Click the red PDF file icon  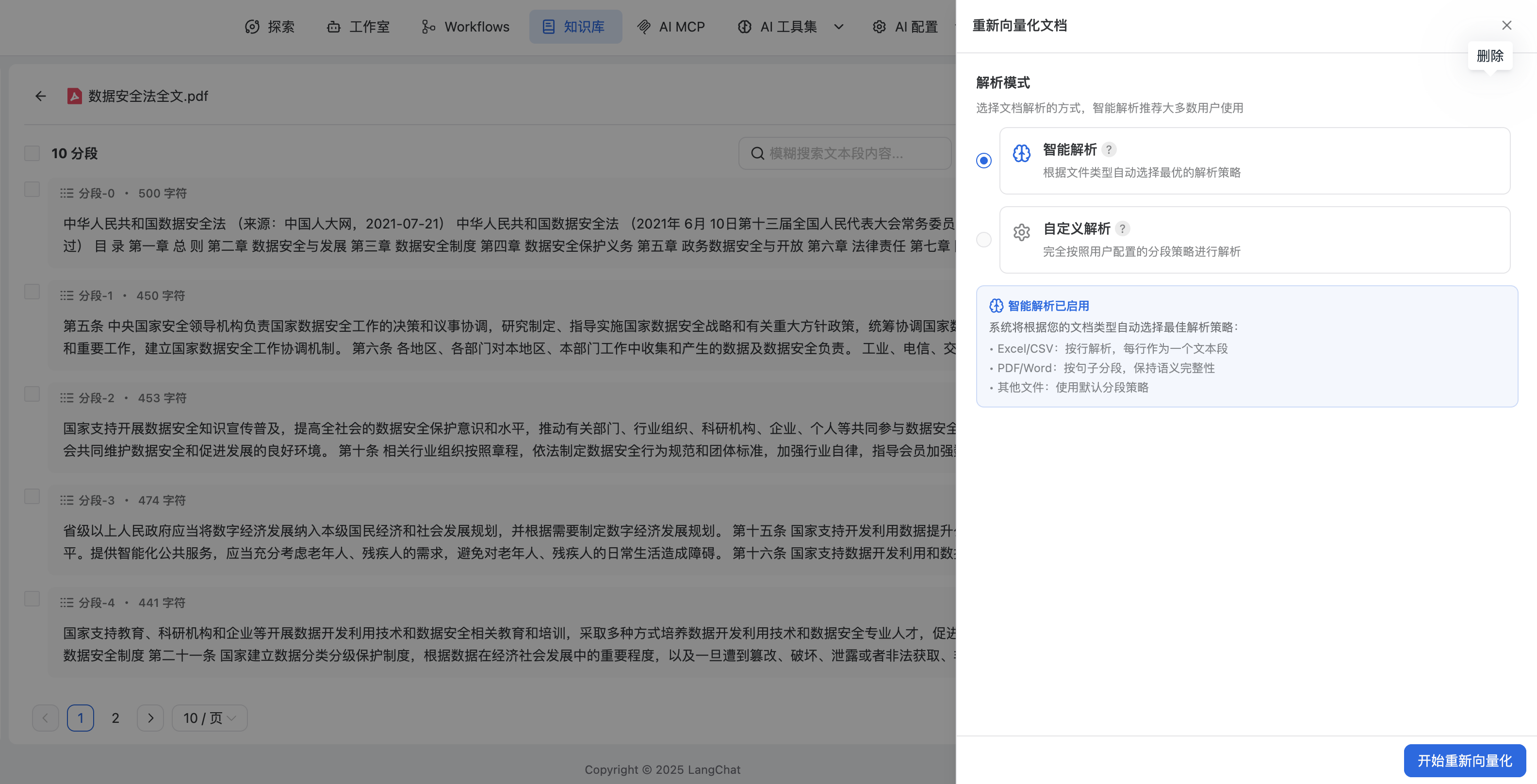coord(74,96)
